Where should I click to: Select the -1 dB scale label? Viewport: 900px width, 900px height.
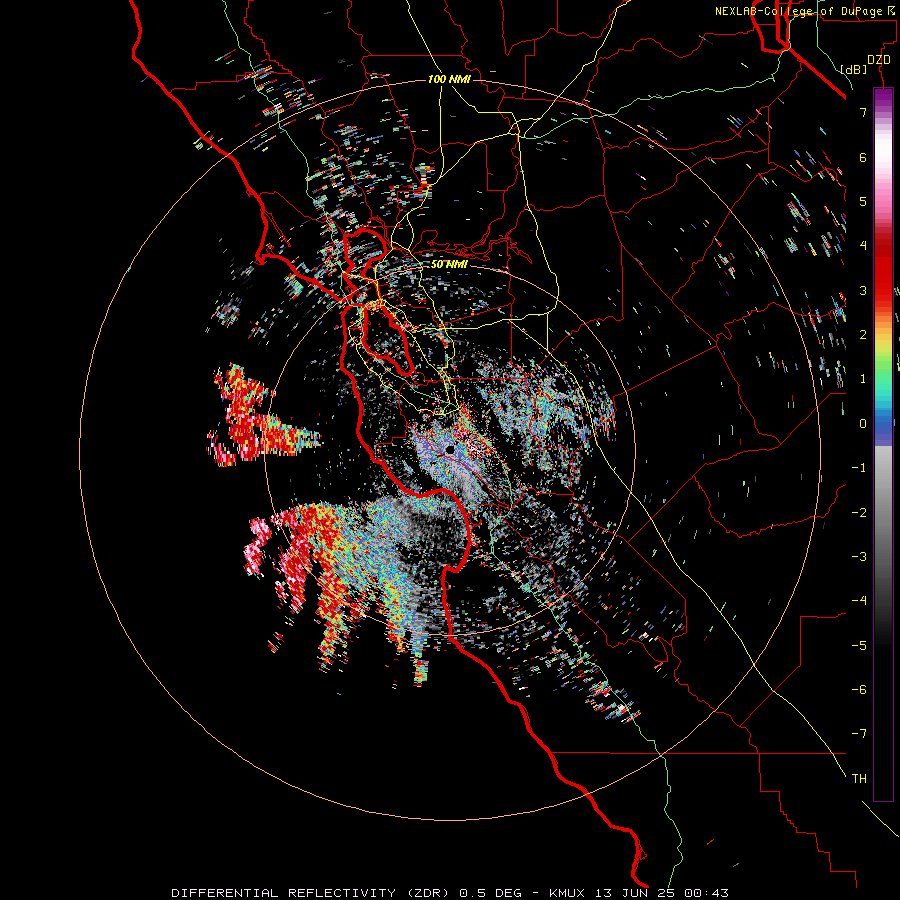pos(859,468)
